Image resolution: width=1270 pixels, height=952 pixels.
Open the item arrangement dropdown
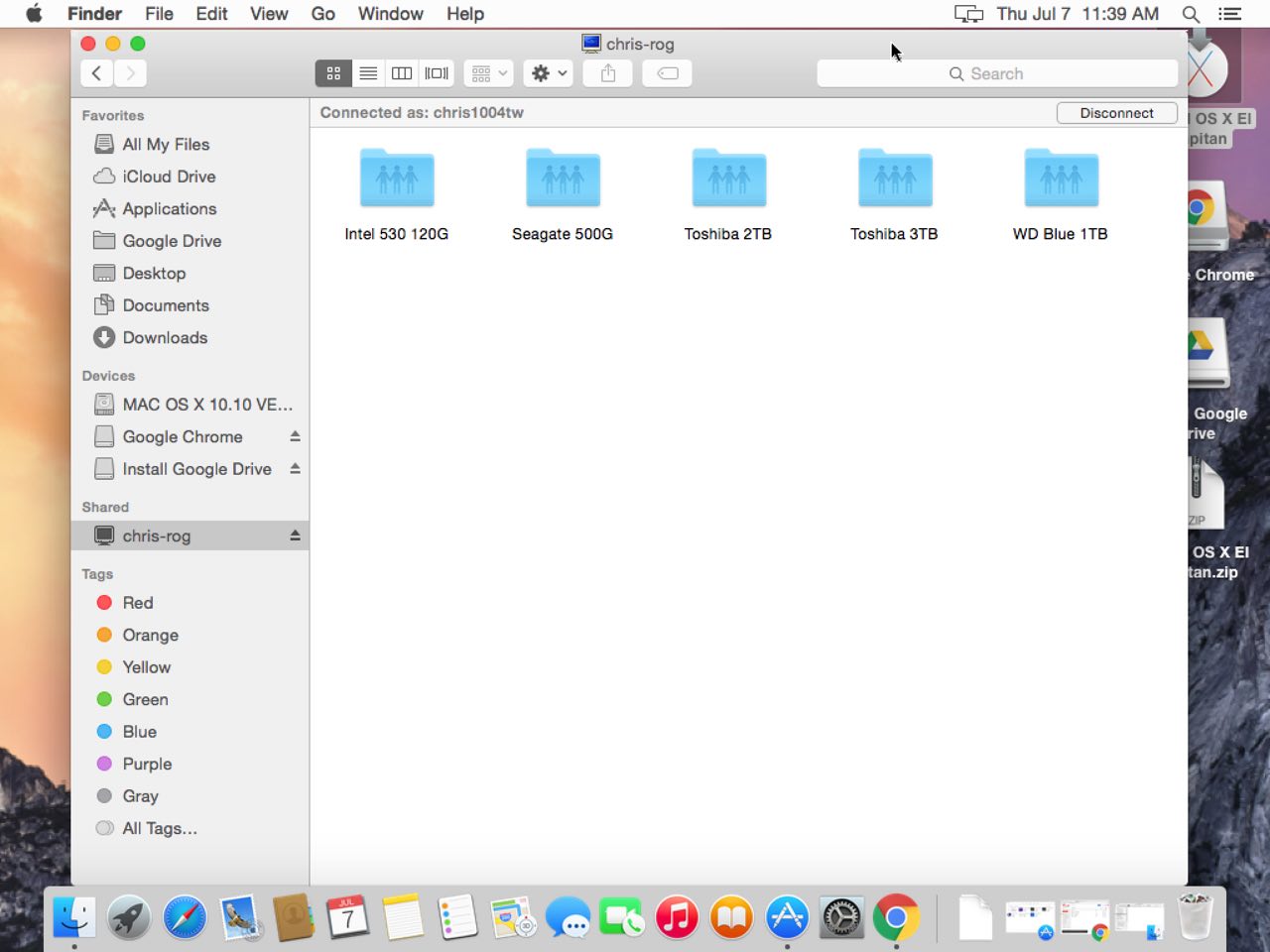[x=489, y=73]
